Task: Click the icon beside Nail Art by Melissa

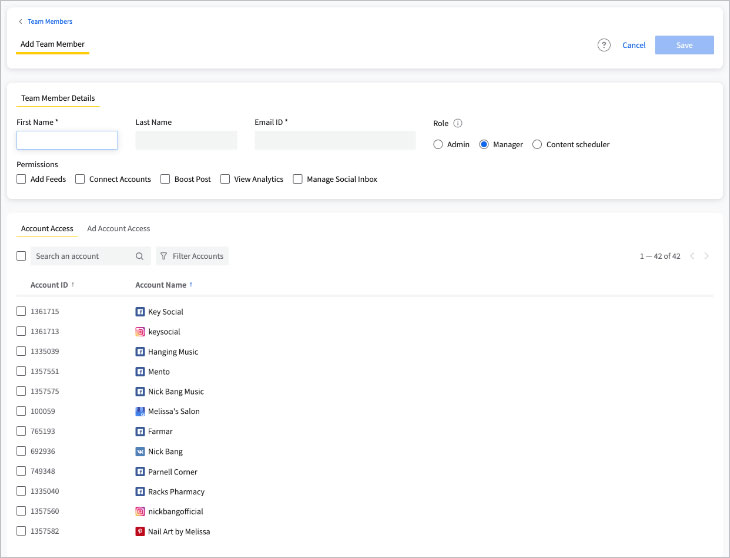Action: coord(140,532)
